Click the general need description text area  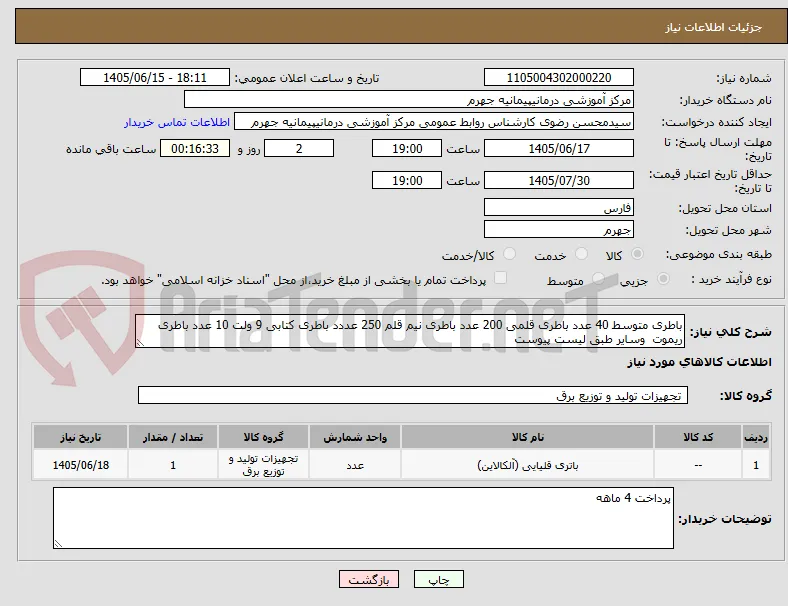[410, 331]
